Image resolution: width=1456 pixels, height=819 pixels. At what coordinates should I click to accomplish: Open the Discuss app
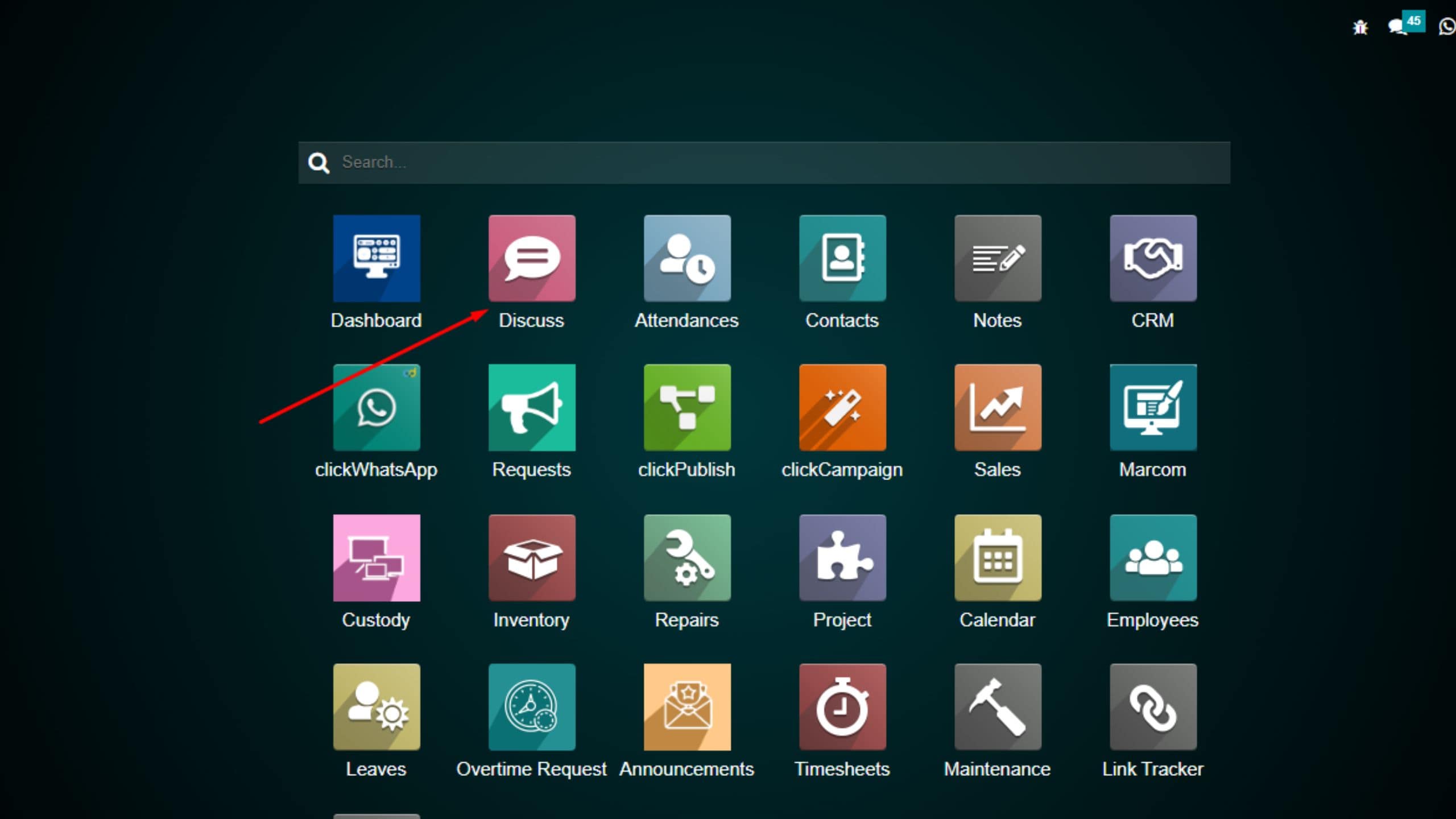pos(532,258)
